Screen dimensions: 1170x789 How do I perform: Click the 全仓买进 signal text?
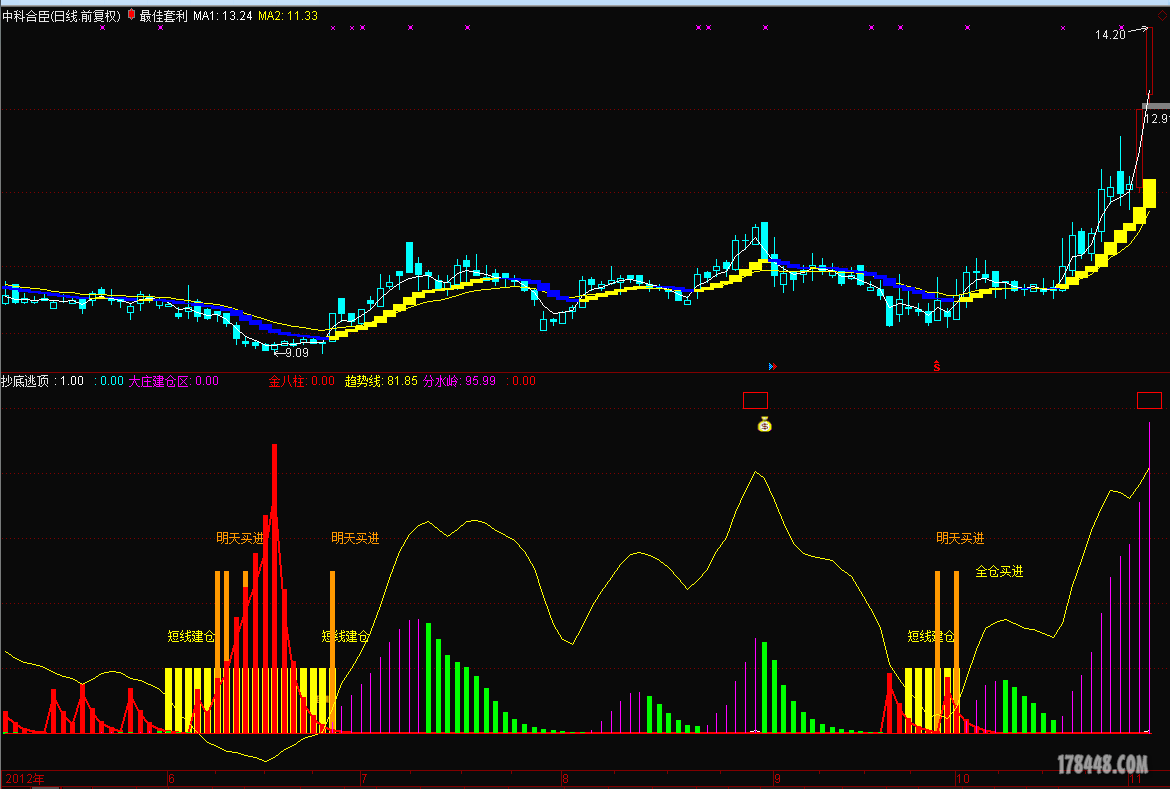(999, 572)
